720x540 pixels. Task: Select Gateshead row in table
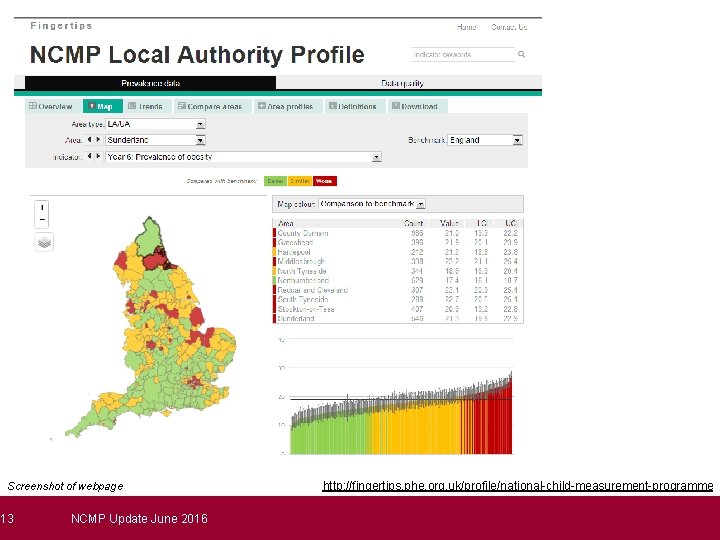(398, 242)
